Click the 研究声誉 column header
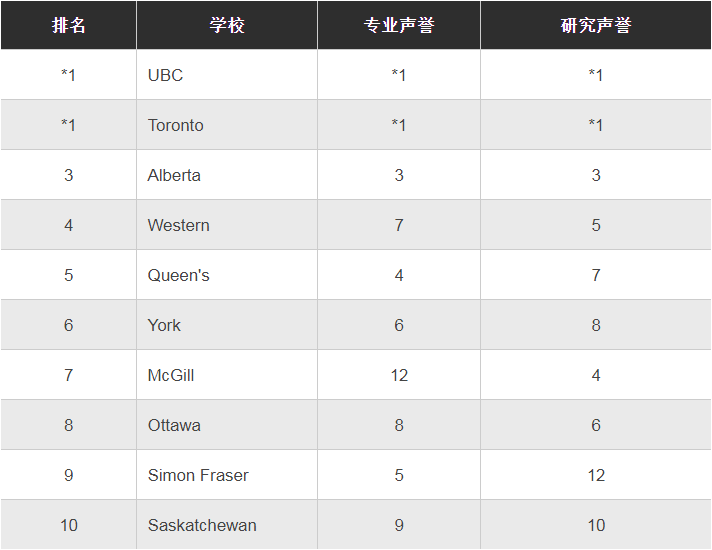The width and height of the screenshot is (712, 550). point(595,25)
